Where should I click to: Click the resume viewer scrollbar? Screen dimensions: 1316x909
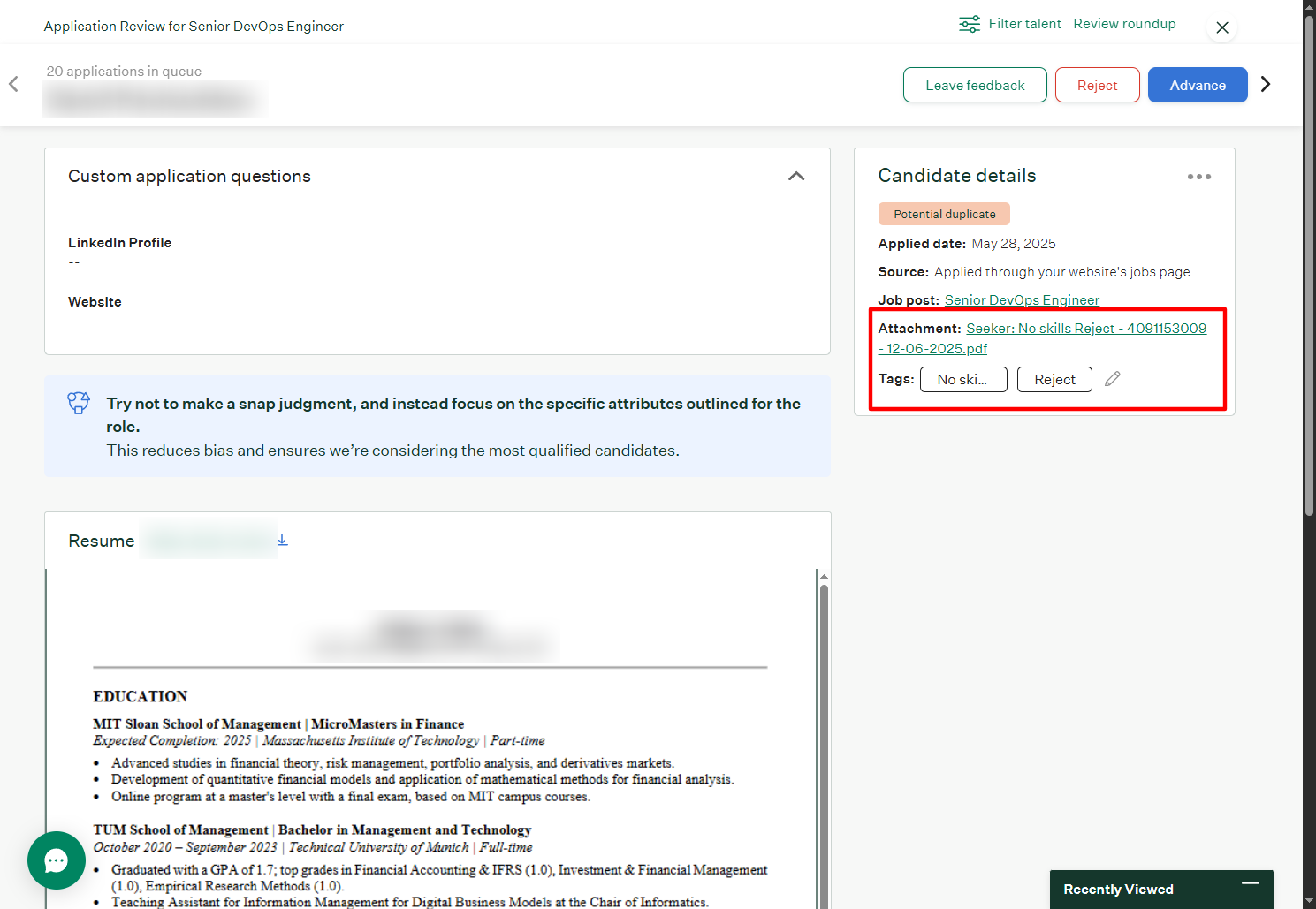pos(824,707)
